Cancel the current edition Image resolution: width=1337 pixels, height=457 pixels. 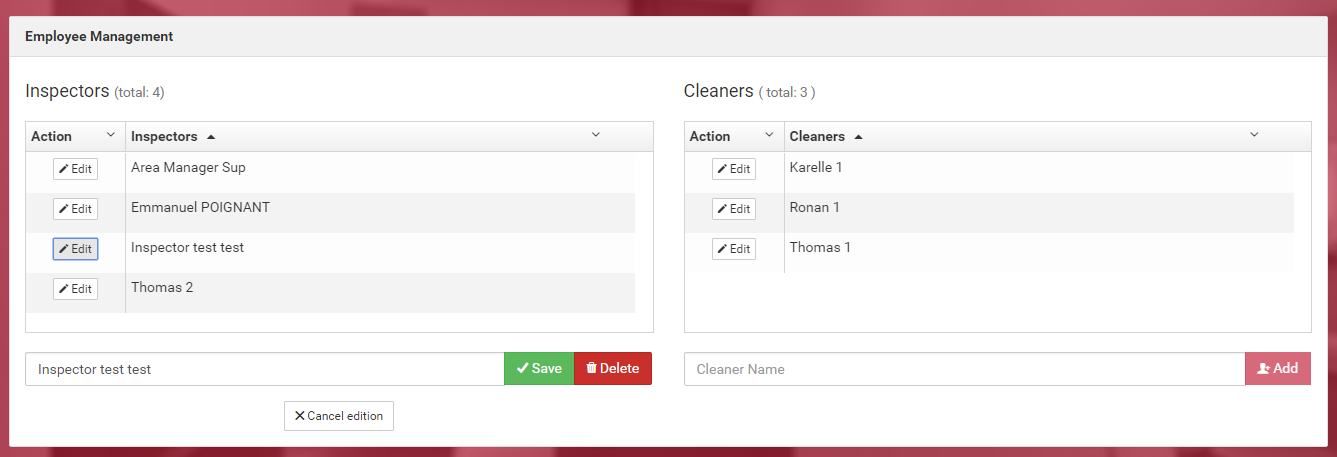tap(338, 416)
